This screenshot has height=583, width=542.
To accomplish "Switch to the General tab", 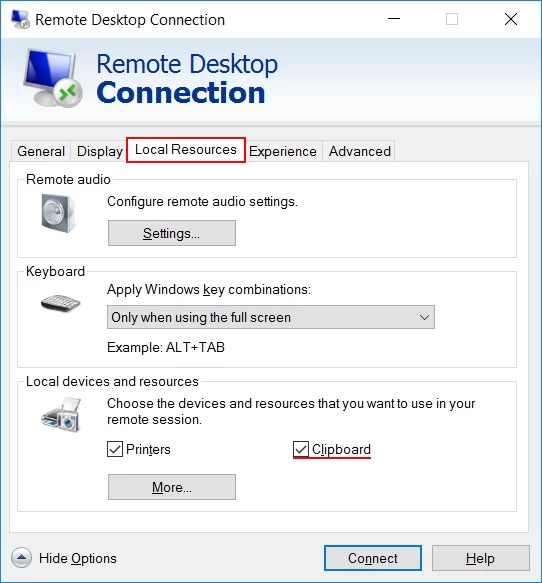I will point(41,151).
